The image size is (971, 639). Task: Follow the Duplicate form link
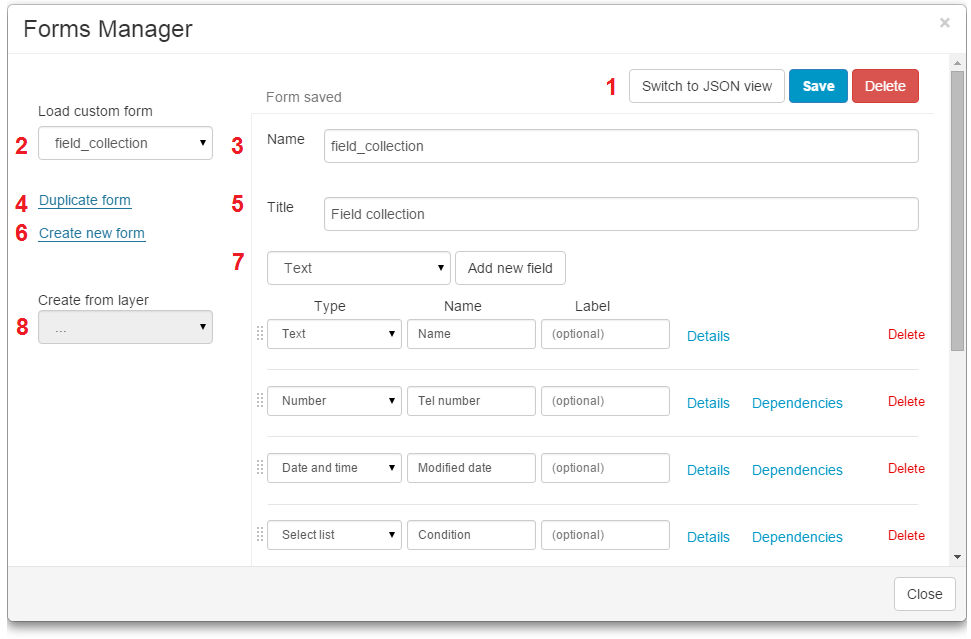coord(85,201)
